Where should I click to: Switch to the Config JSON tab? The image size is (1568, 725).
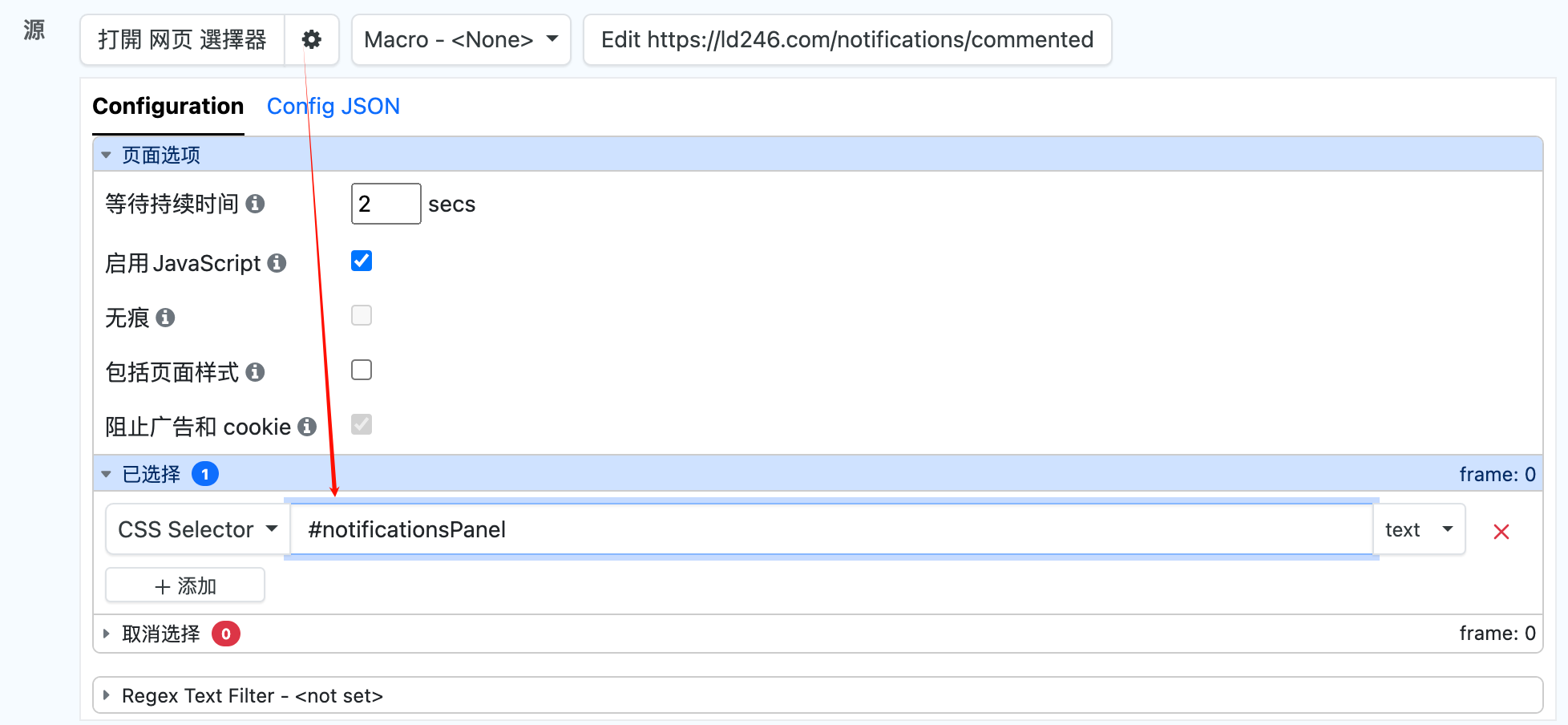(x=333, y=106)
